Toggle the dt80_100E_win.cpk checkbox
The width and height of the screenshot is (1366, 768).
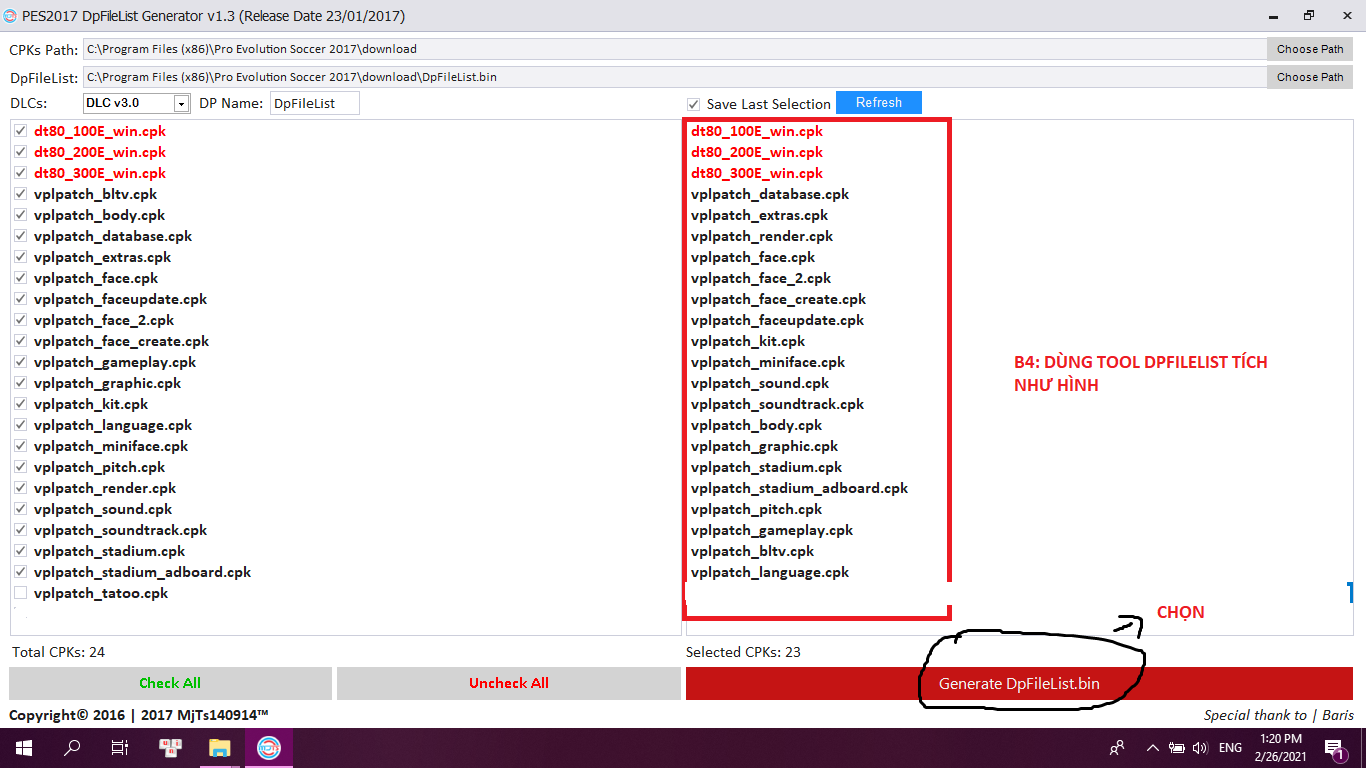pyautogui.click(x=20, y=131)
